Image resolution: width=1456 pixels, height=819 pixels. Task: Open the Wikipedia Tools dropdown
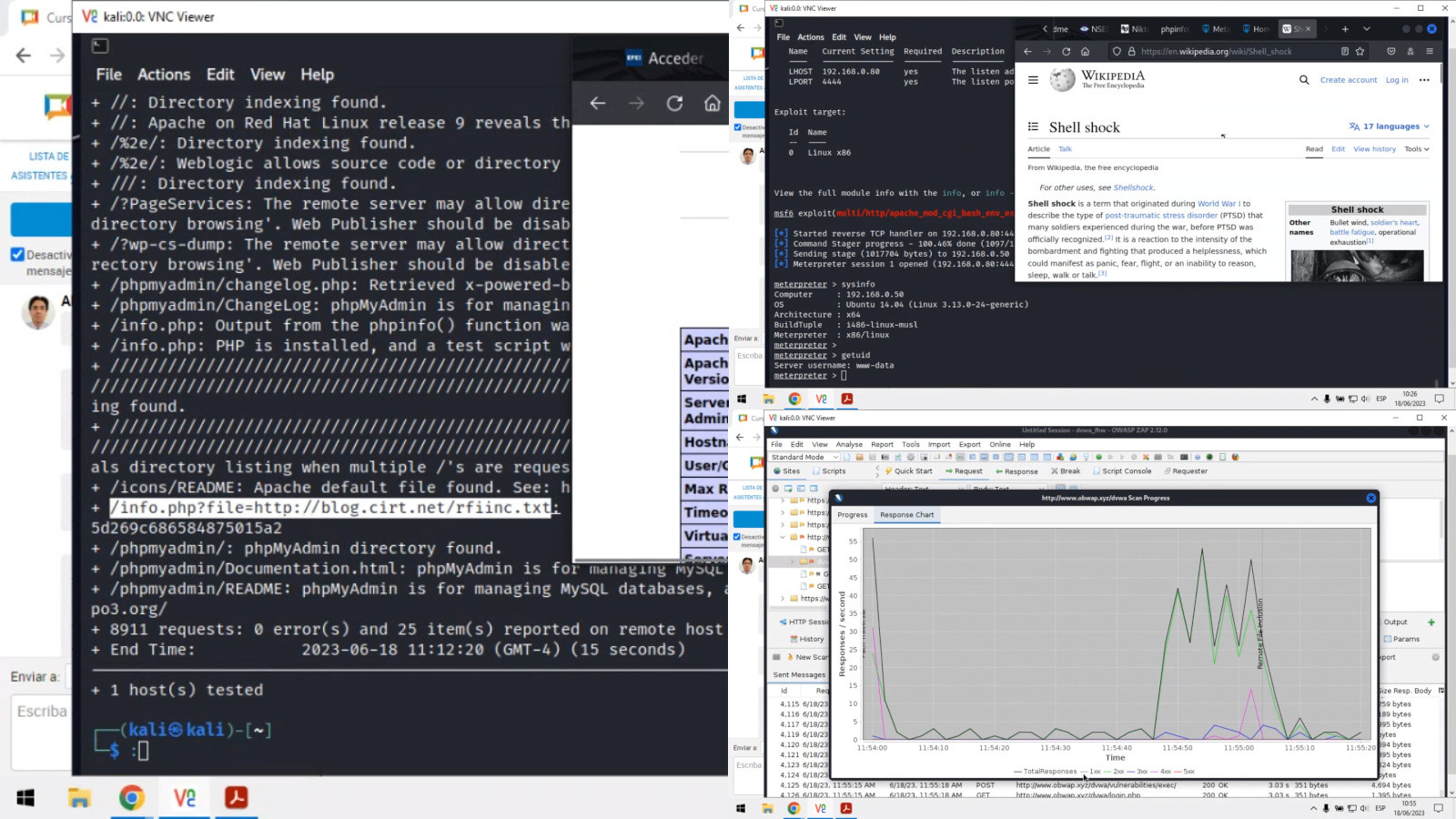pos(1416,149)
